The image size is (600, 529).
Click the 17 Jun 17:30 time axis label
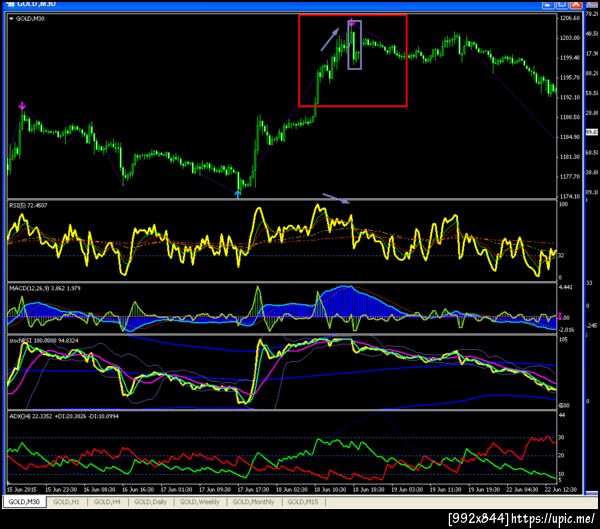click(x=253, y=490)
